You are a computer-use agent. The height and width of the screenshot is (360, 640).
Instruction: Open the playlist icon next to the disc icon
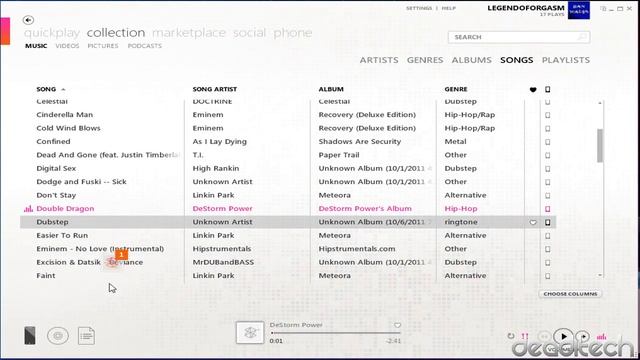coord(86,336)
